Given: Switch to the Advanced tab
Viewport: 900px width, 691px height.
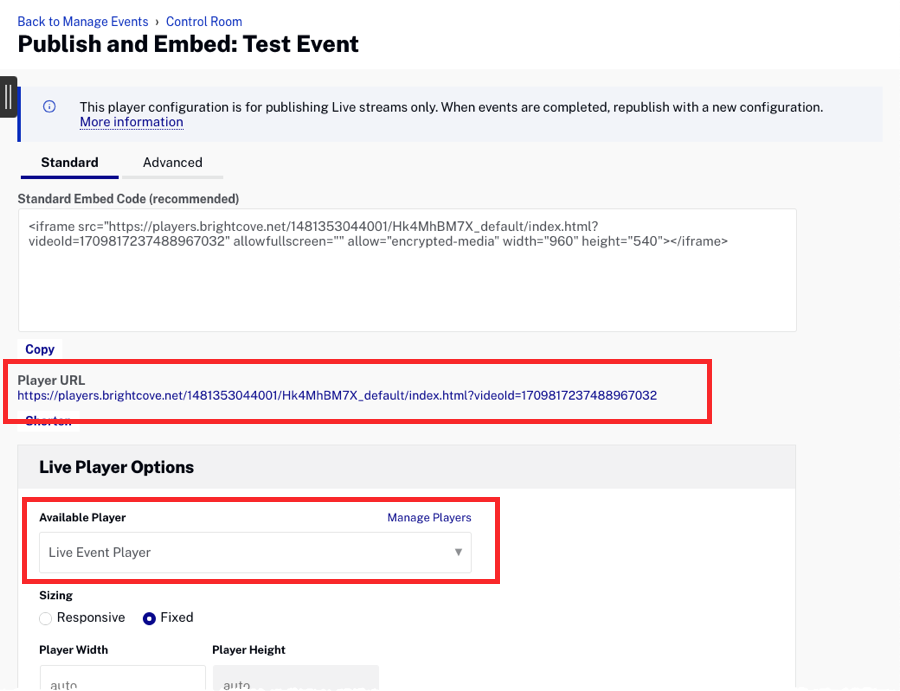Looking at the screenshot, I should click(x=172, y=162).
